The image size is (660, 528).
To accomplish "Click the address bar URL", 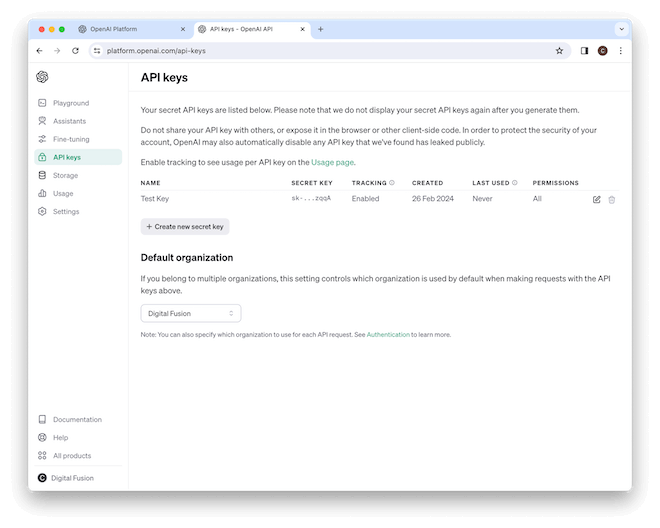I will tap(156, 51).
